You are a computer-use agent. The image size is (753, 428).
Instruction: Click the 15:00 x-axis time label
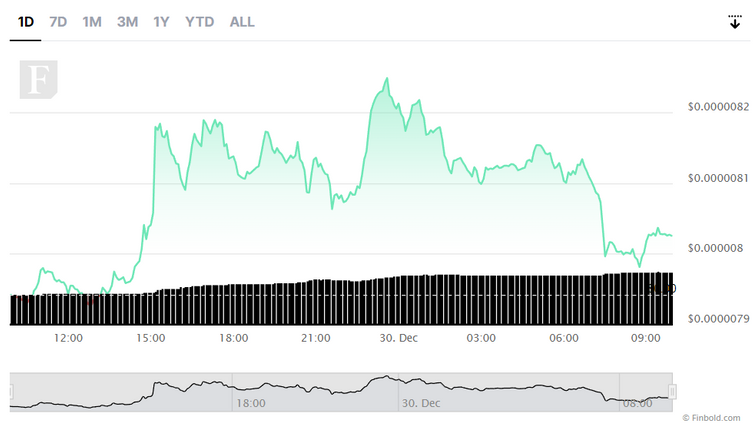[x=150, y=338]
